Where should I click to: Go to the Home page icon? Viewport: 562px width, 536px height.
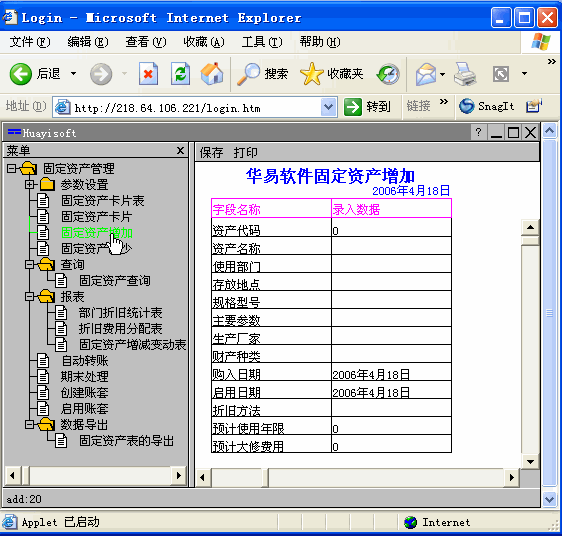(x=212, y=74)
